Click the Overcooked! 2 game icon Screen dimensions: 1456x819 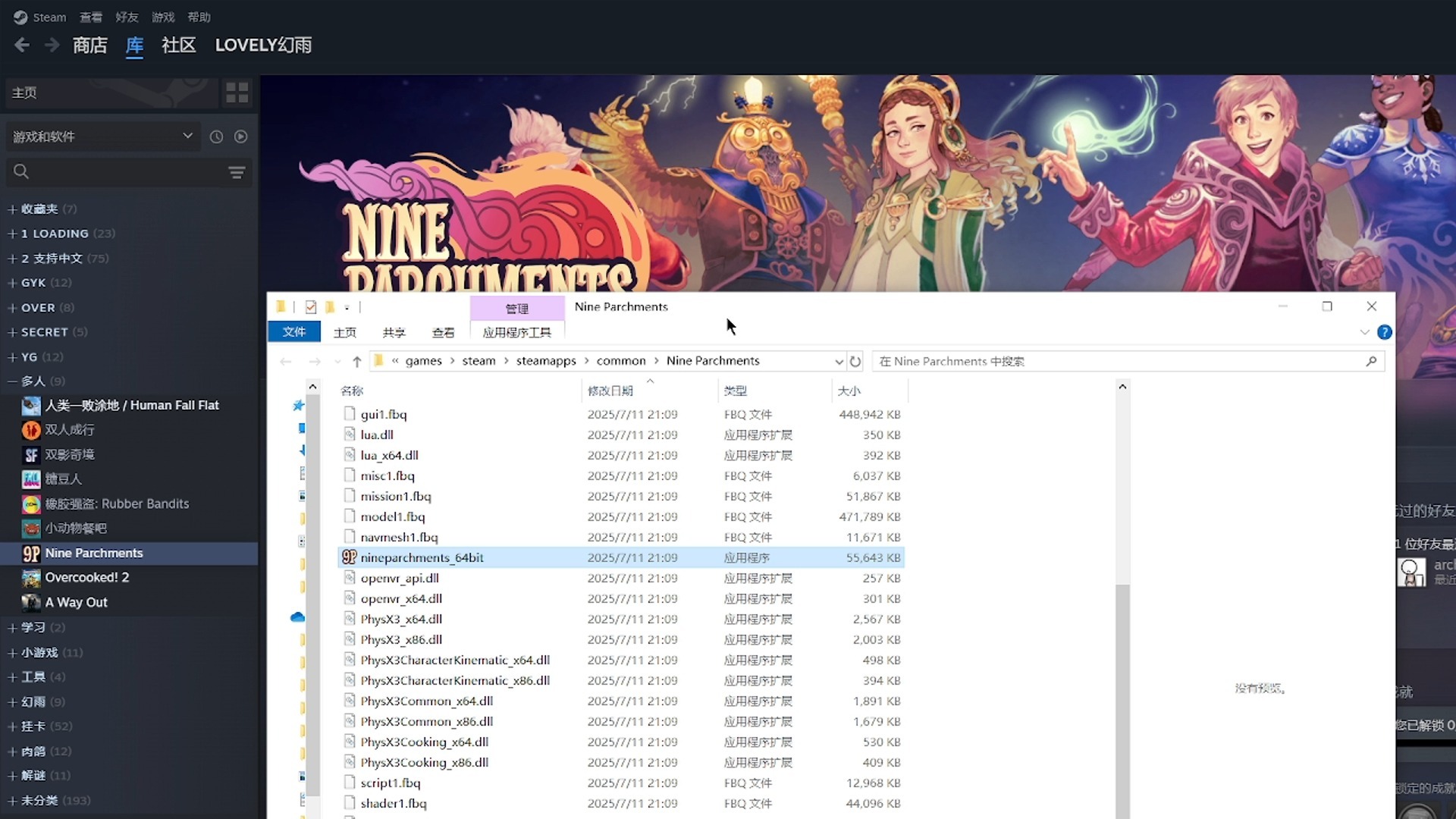pos(31,578)
